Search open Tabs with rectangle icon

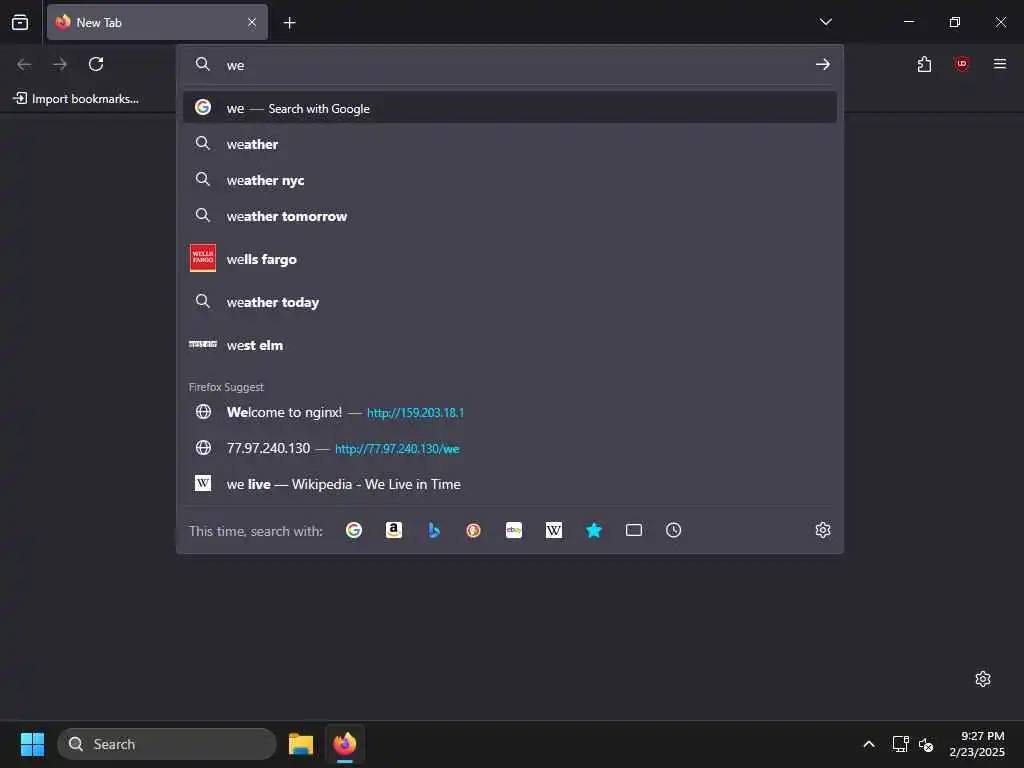pyautogui.click(x=633, y=530)
